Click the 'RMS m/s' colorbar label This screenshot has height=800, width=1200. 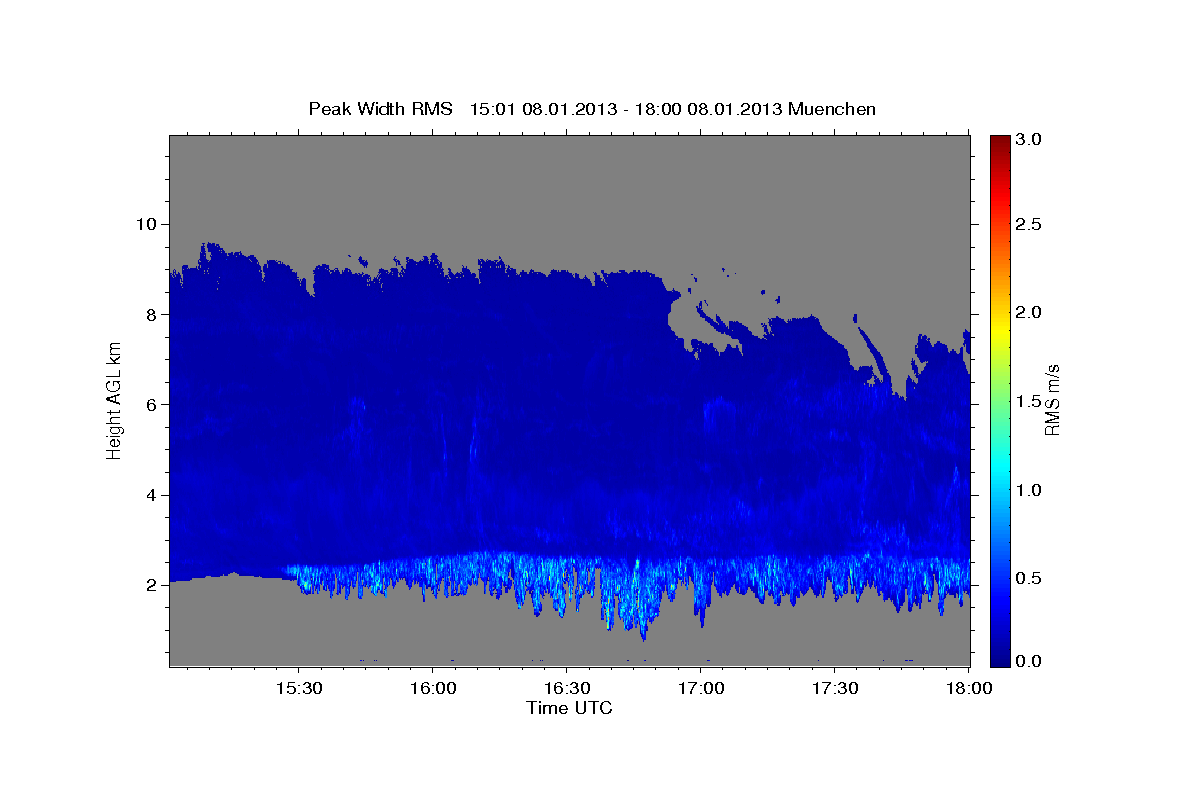(1052, 400)
